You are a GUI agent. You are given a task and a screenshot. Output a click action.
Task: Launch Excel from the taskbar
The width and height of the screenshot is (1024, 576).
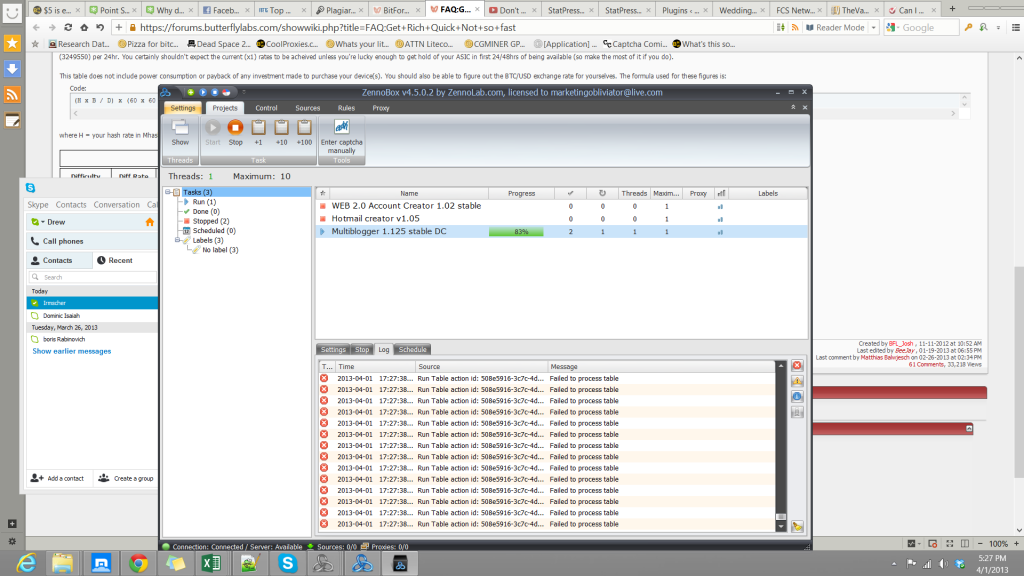click(212, 563)
